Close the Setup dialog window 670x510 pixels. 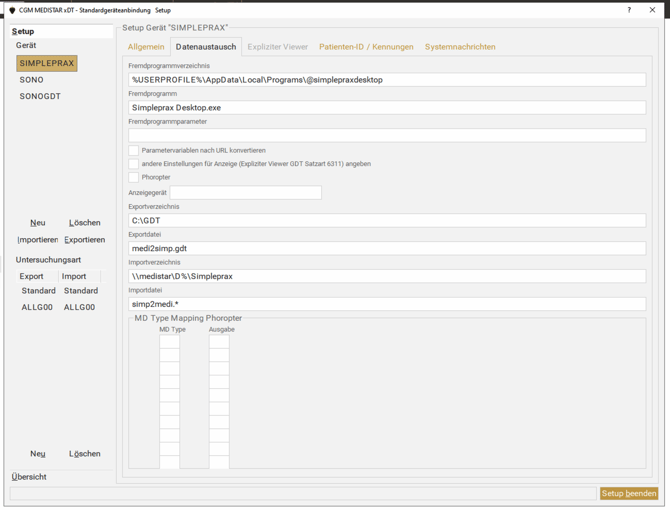[652, 10]
